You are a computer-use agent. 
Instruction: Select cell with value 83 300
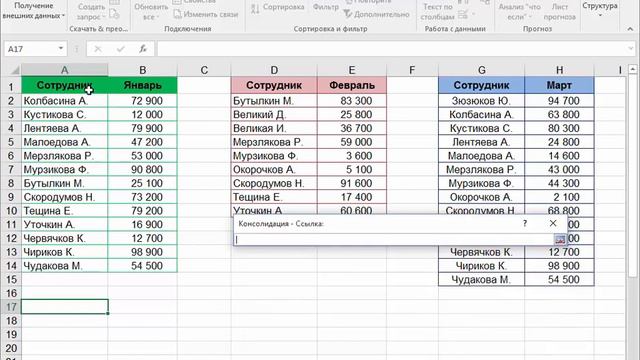(x=352, y=101)
